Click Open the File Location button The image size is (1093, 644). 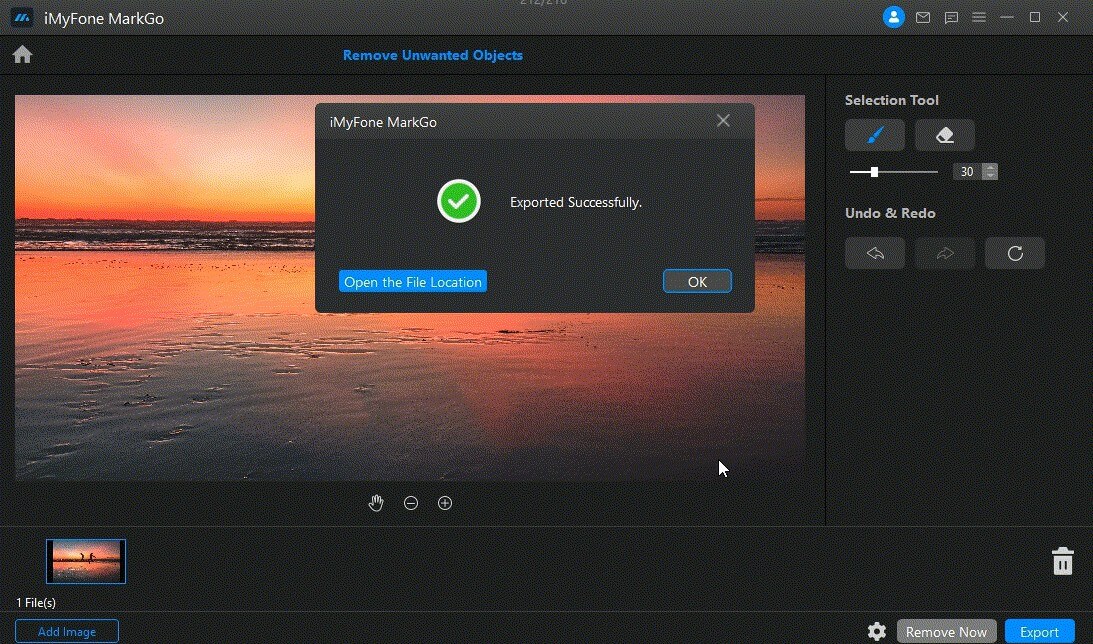(x=413, y=282)
